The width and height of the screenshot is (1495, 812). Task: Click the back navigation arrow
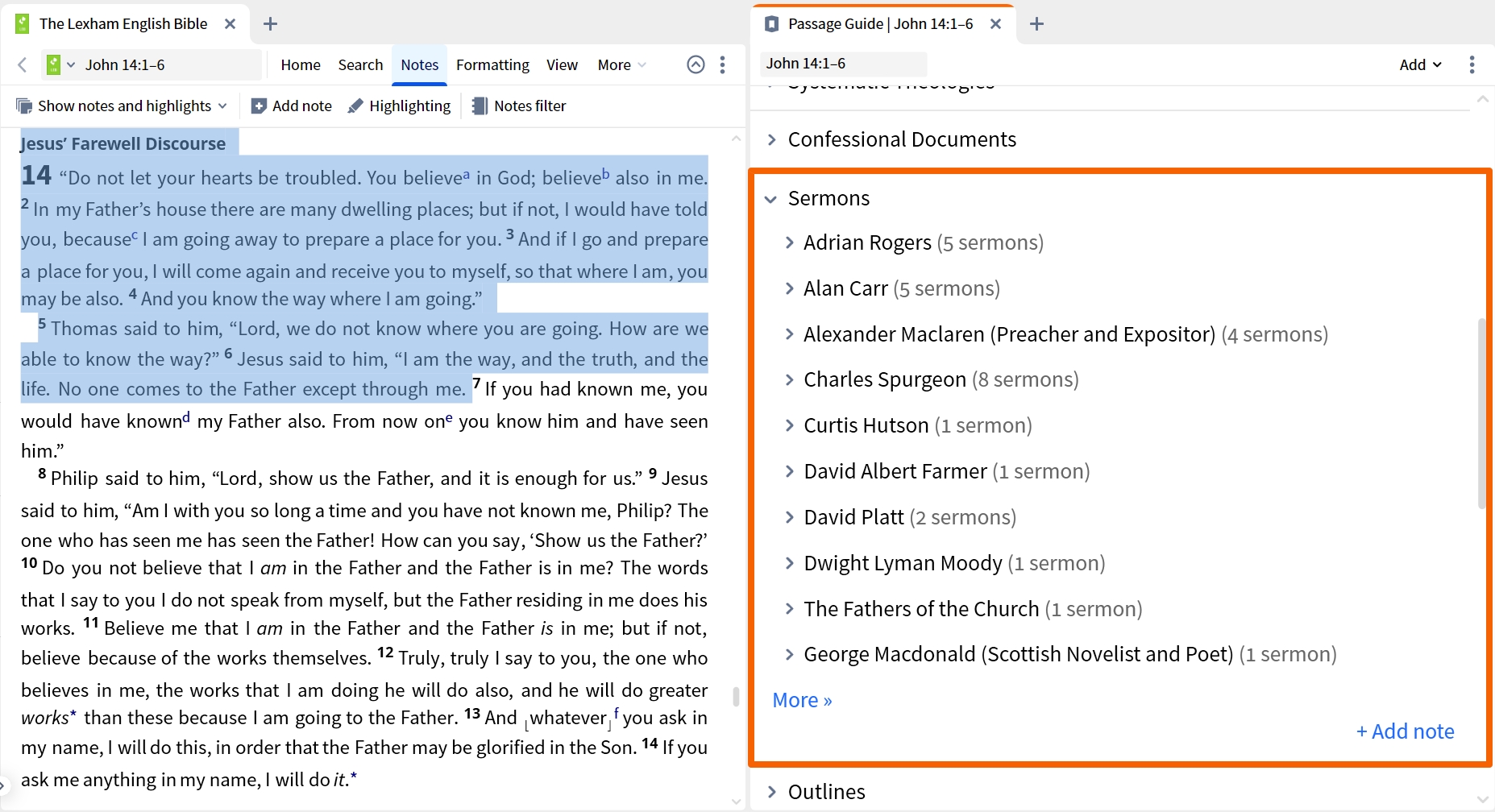22,64
